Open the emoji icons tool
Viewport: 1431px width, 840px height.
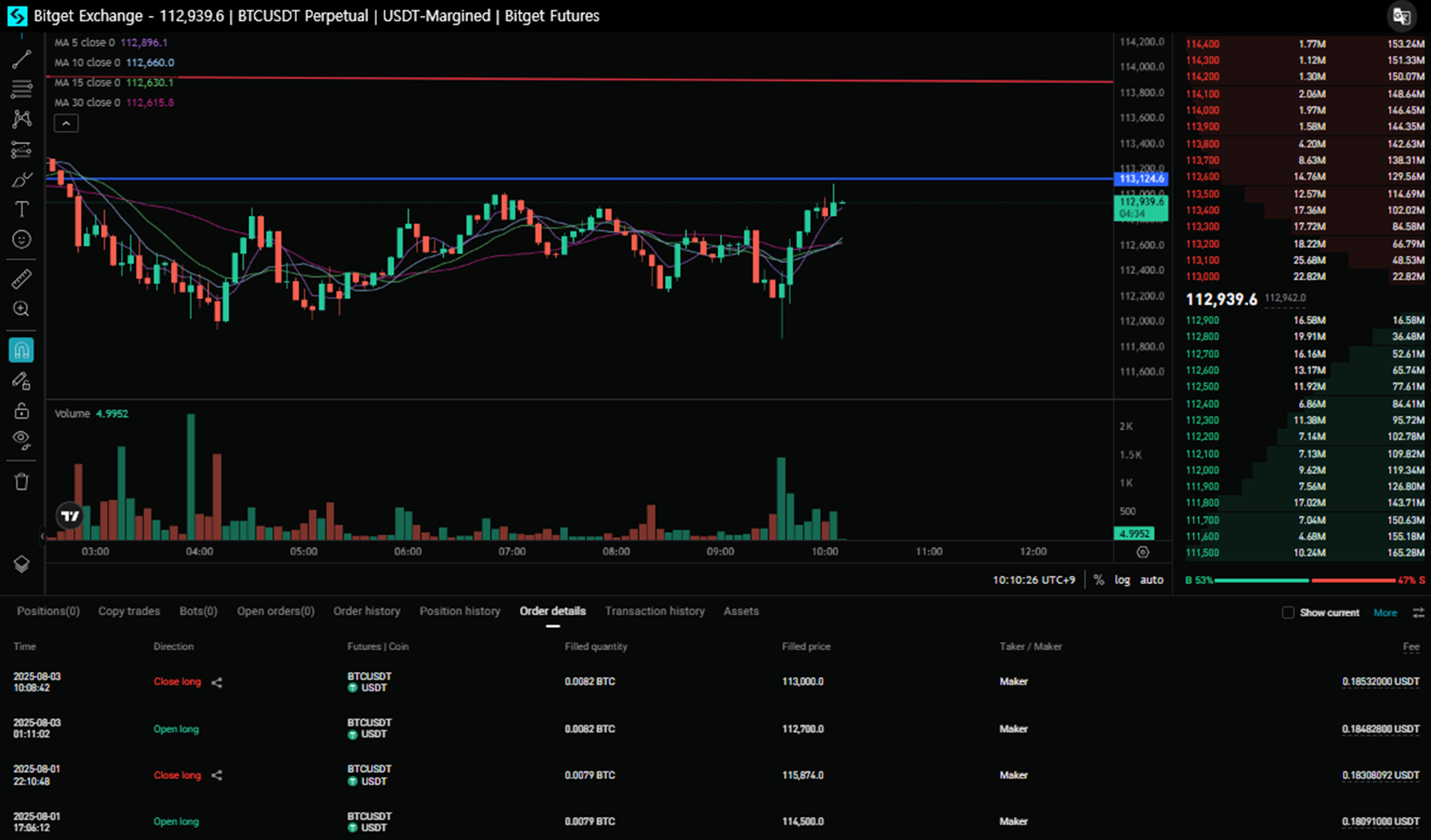point(22,239)
